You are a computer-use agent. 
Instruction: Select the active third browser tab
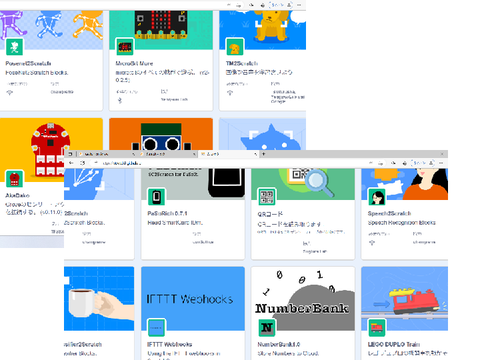228,154
